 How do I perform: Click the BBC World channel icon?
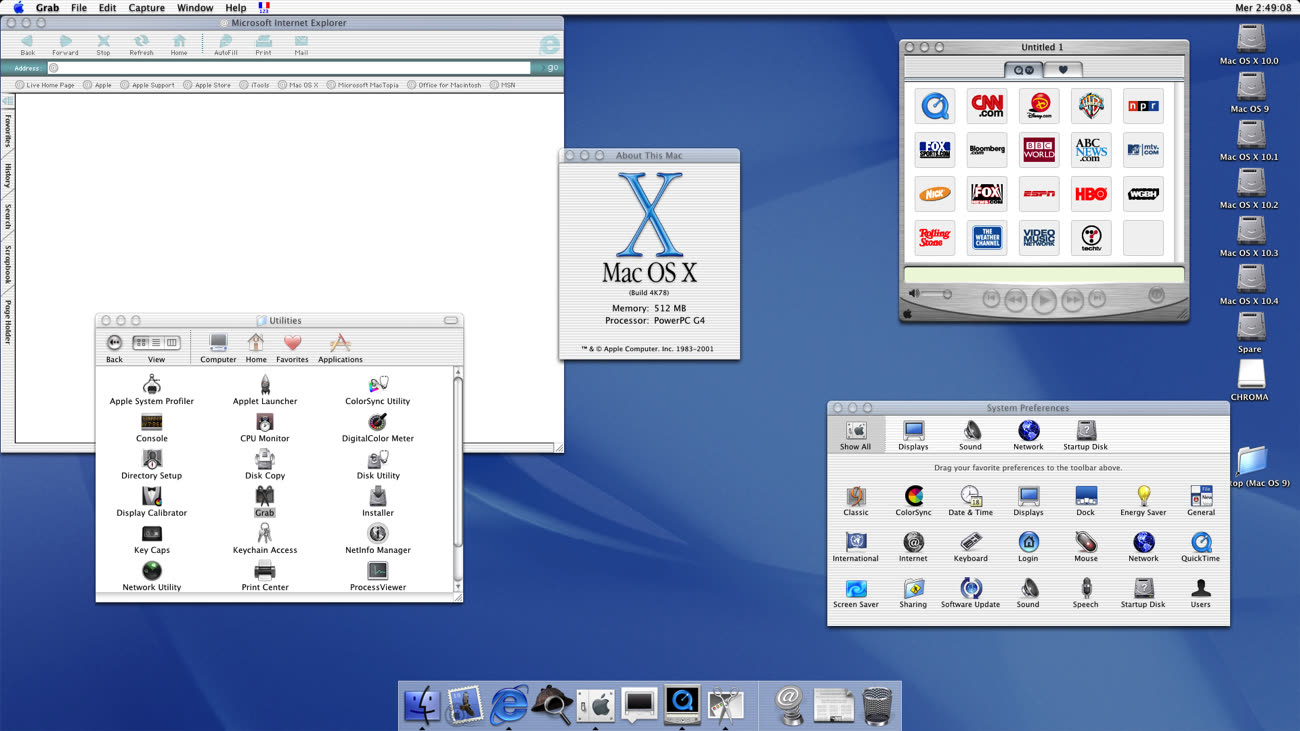tap(1039, 150)
